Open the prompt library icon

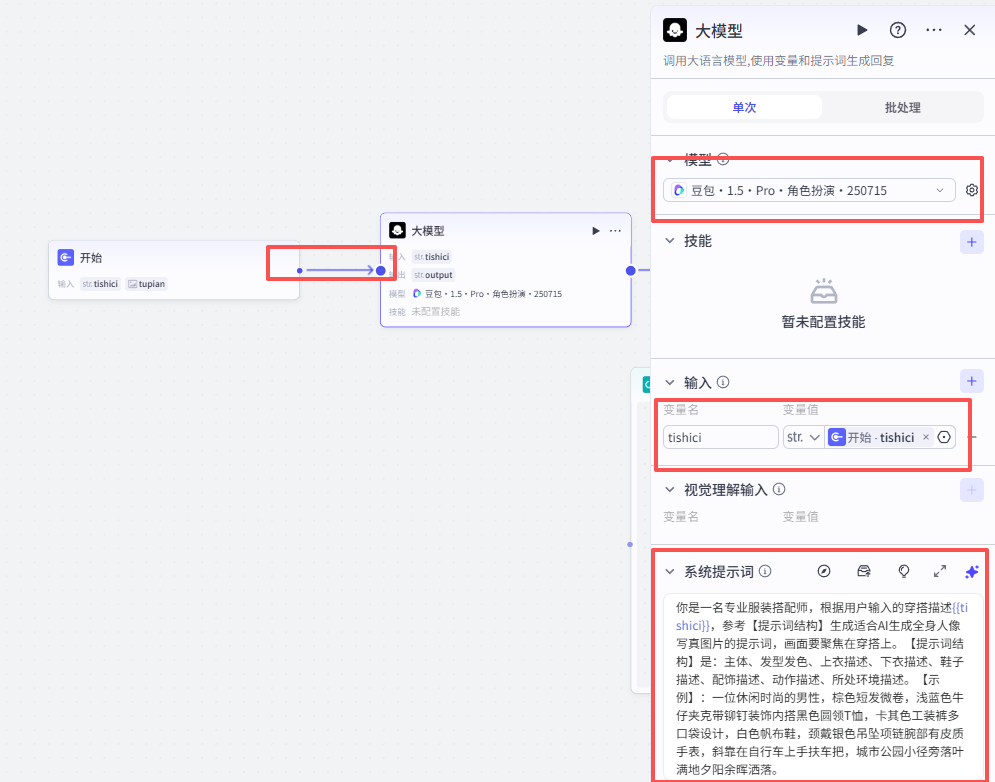click(x=863, y=571)
